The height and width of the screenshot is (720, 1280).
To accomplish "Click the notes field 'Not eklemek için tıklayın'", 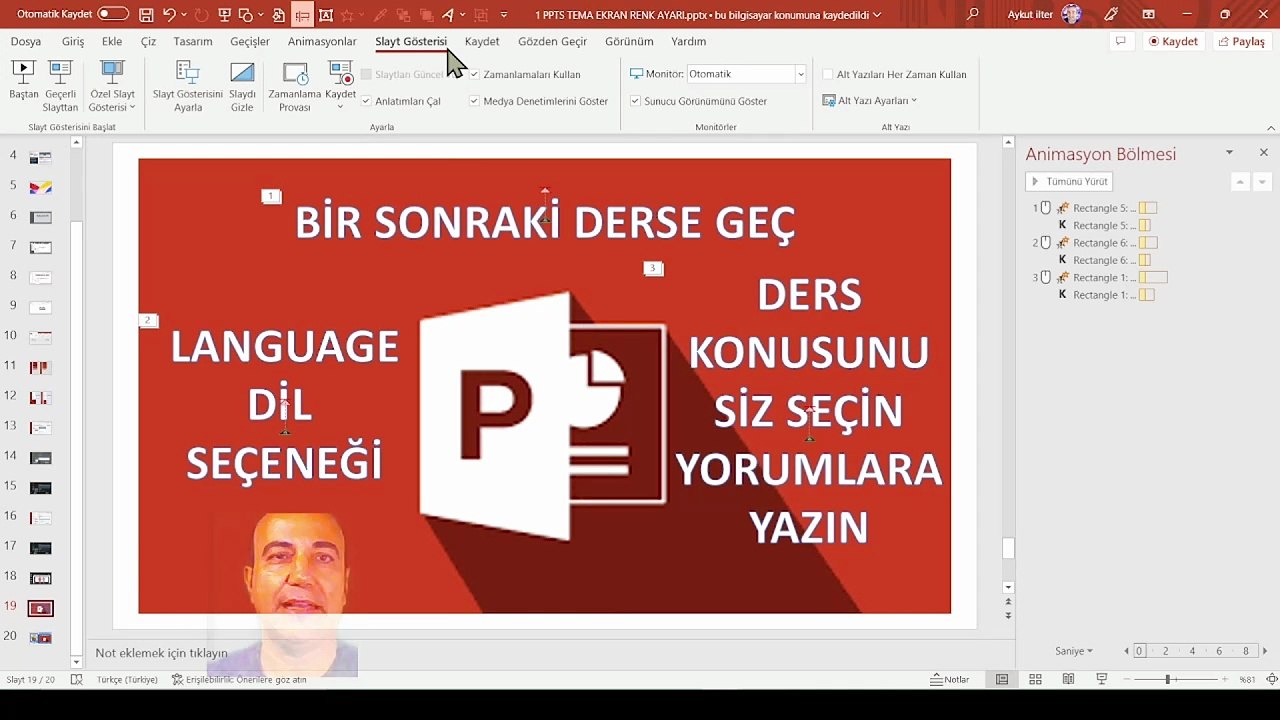I will [161, 653].
